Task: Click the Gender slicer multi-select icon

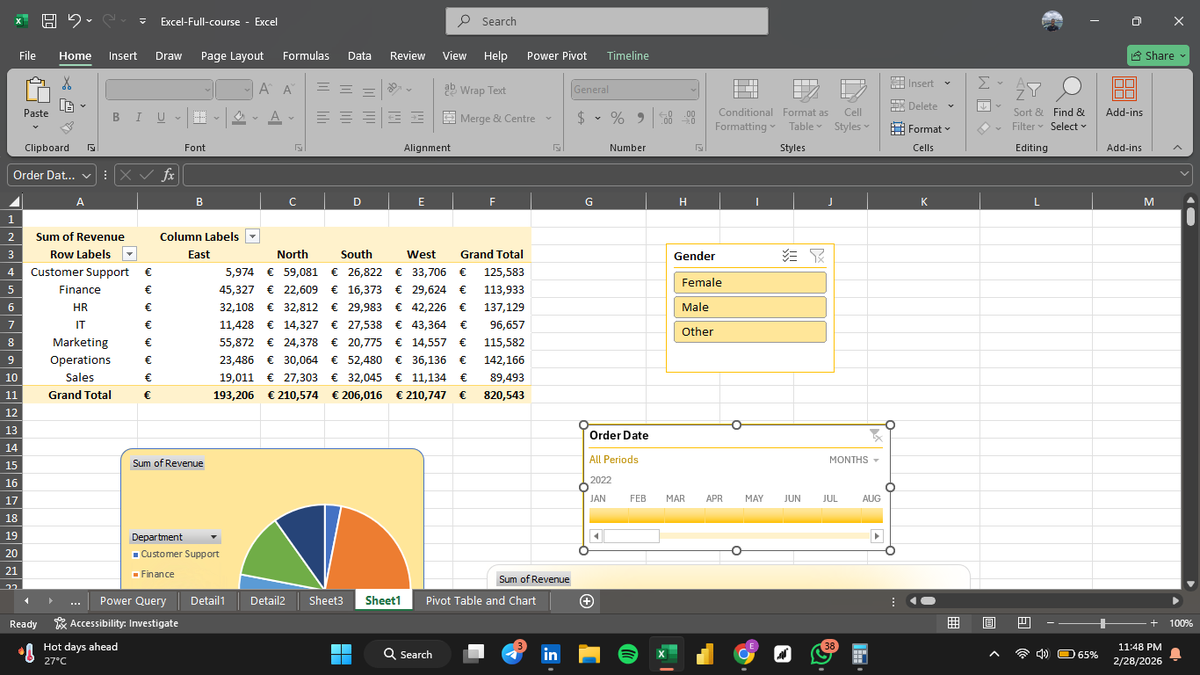Action: click(x=789, y=256)
